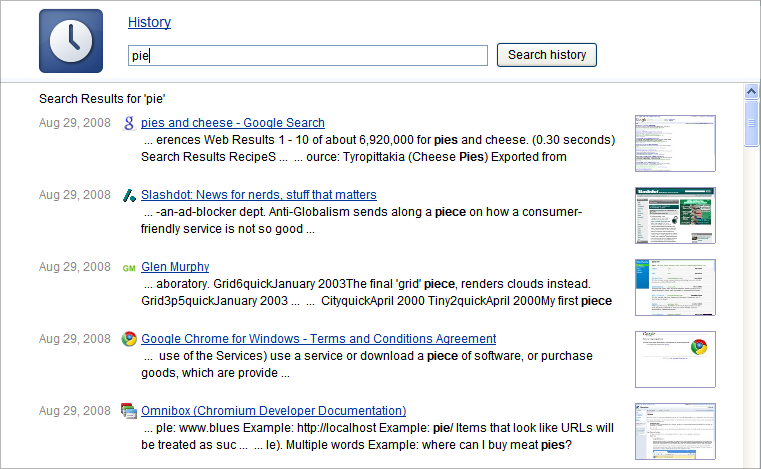Open Google Chrome Terms and Conditions Agreement link
761x469 pixels.
click(318, 338)
